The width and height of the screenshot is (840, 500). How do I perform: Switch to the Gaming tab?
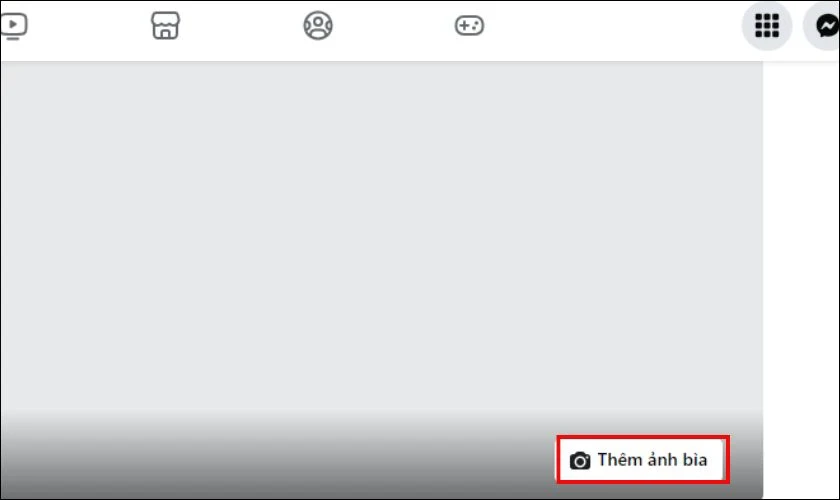coord(469,25)
